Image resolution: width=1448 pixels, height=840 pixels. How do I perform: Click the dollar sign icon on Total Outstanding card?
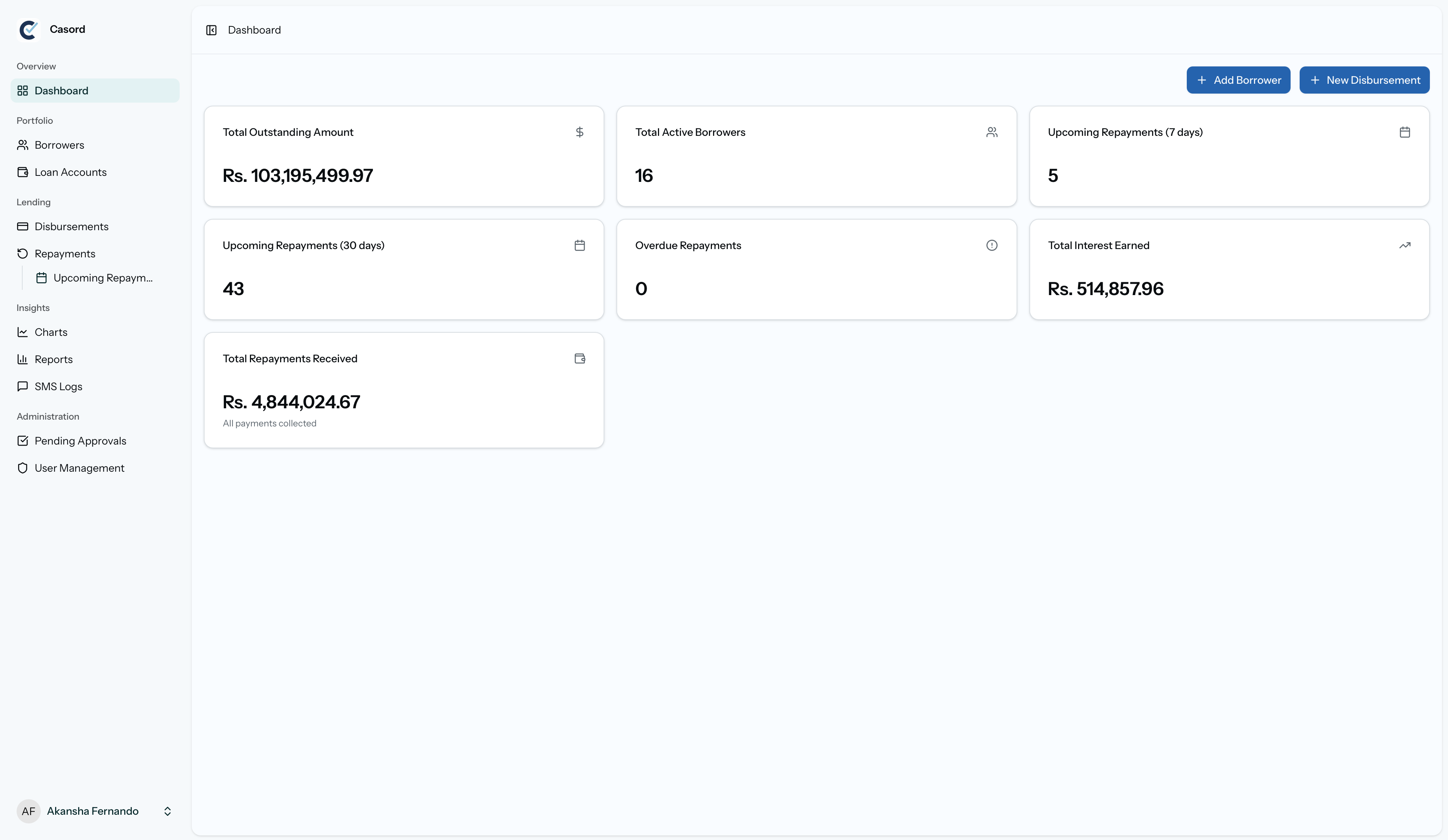(x=579, y=132)
